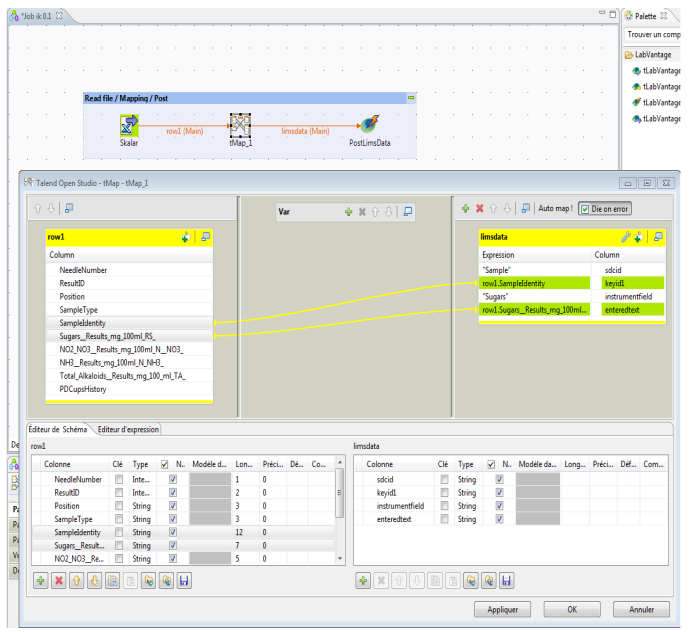
Task: Toggle nullable checkbox for Position row
Action: [173, 506]
